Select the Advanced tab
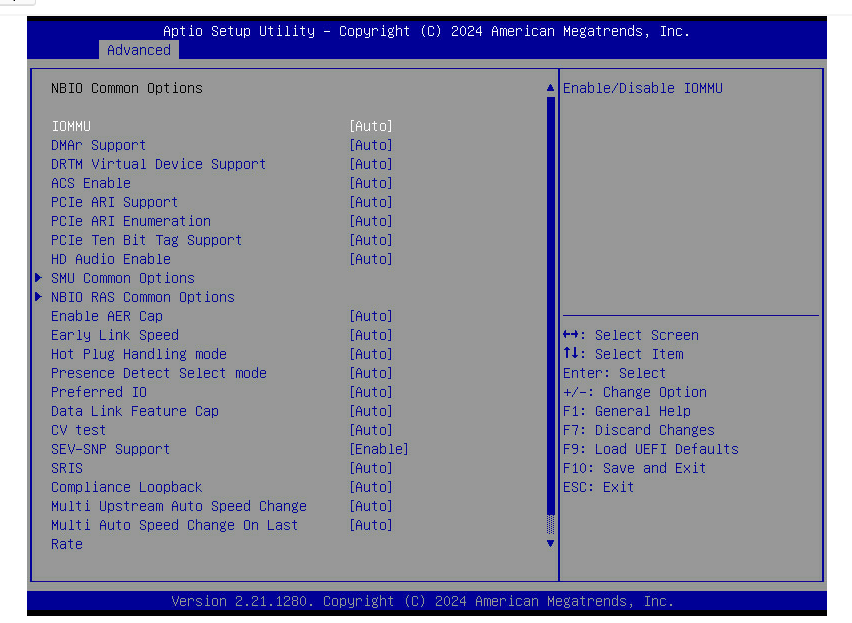 [138, 50]
